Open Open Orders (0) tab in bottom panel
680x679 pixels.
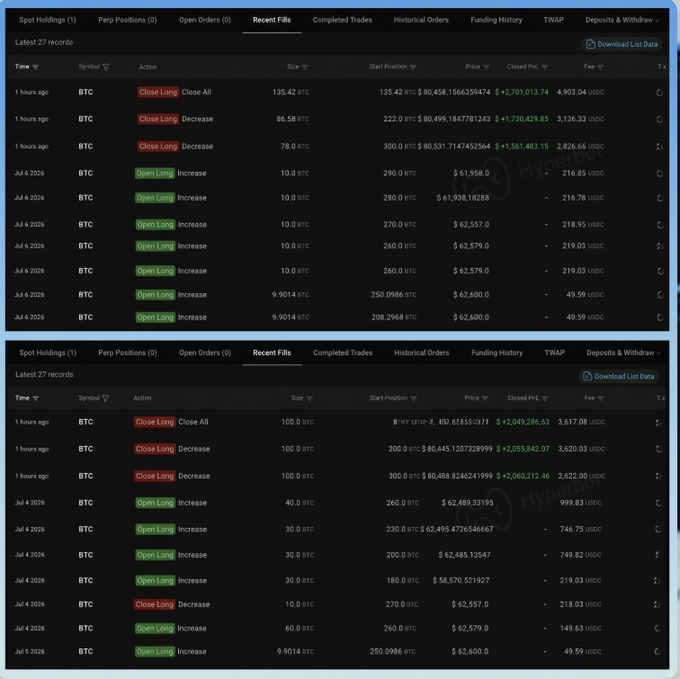[x=205, y=353]
